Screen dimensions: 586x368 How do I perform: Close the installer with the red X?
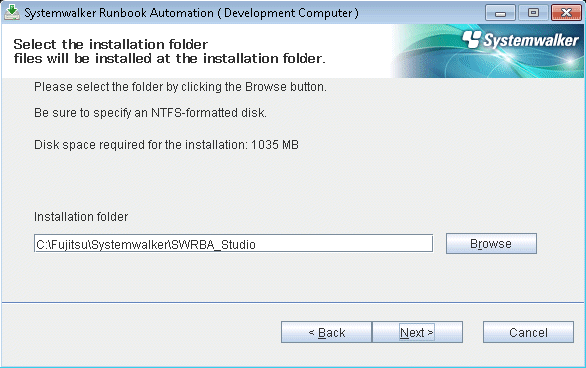point(566,13)
